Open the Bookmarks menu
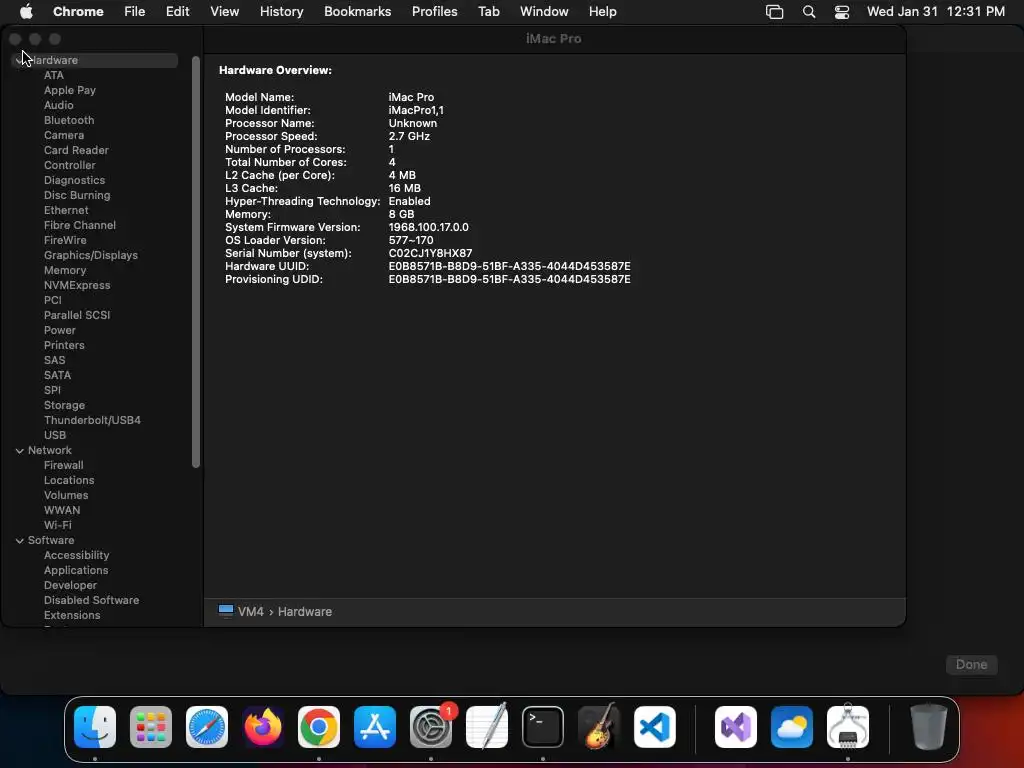 click(357, 12)
